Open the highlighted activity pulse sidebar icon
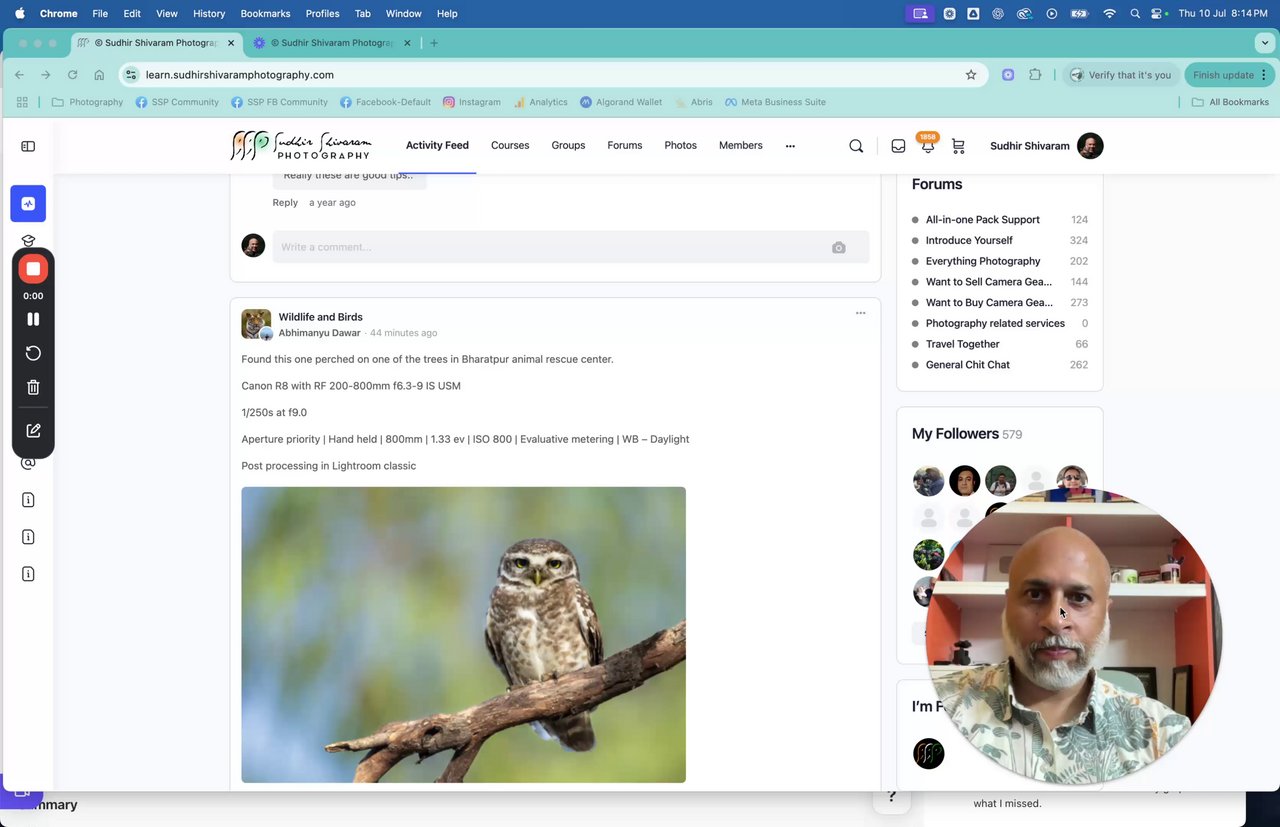1280x827 pixels. click(28, 203)
